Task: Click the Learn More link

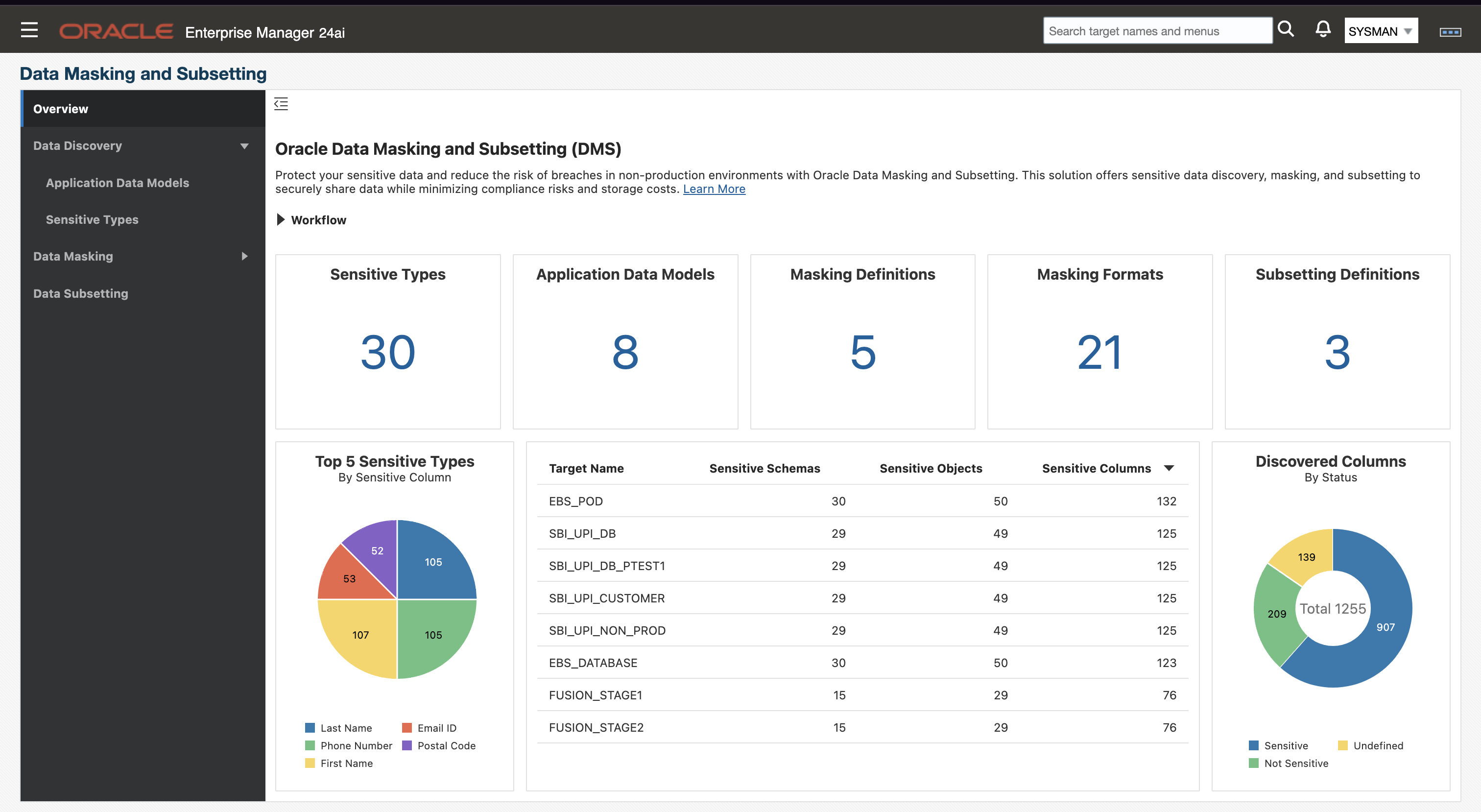Action: (714, 189)
